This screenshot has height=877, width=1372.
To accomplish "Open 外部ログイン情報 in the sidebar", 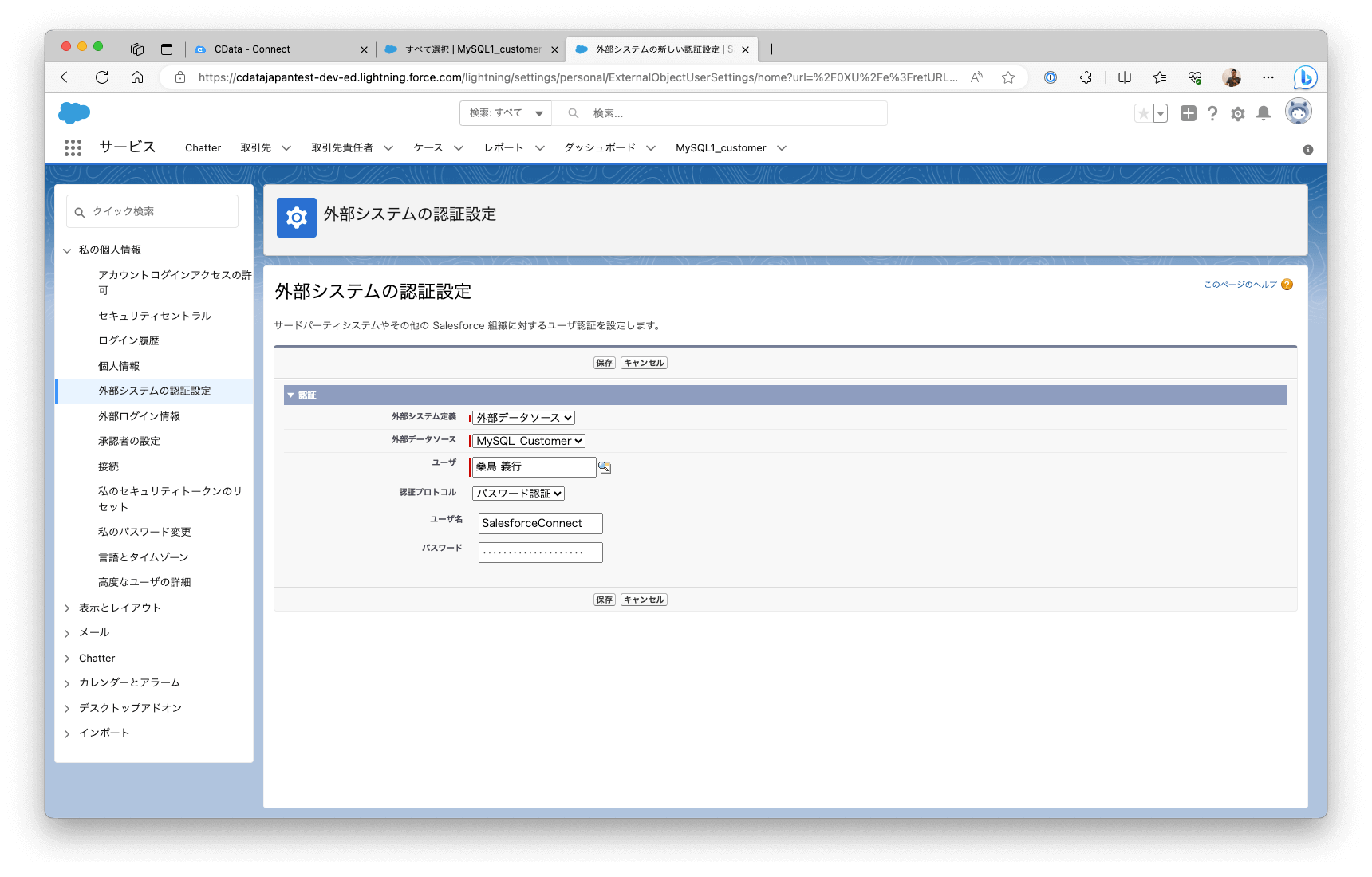I will click(x=139, y=416).
